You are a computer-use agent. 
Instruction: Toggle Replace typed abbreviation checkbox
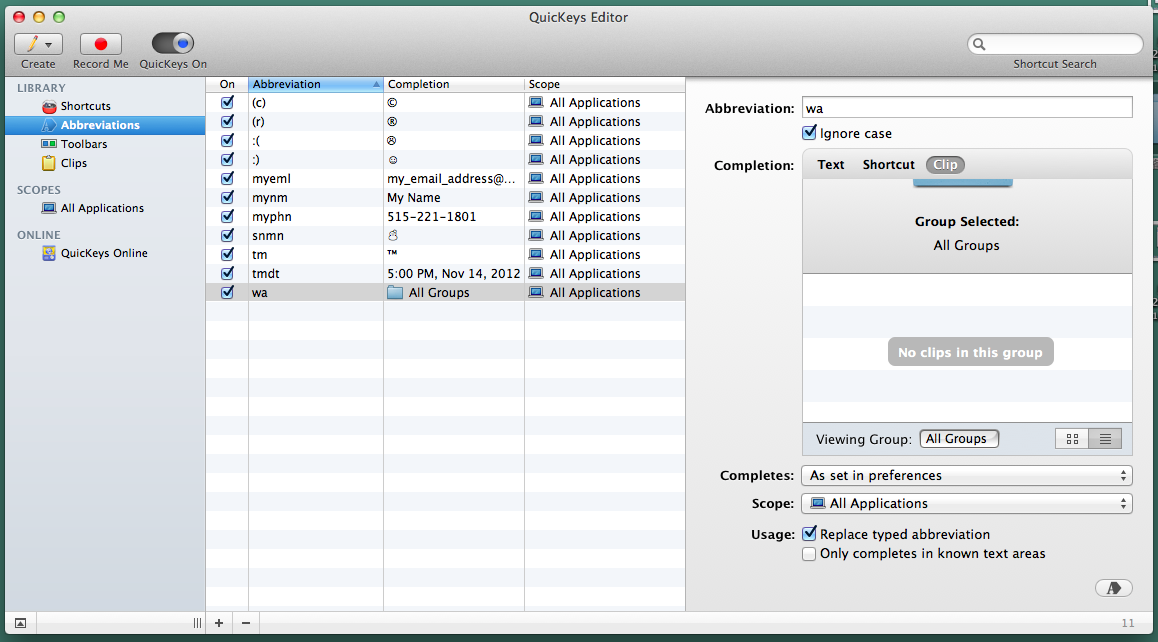point(809,534)
